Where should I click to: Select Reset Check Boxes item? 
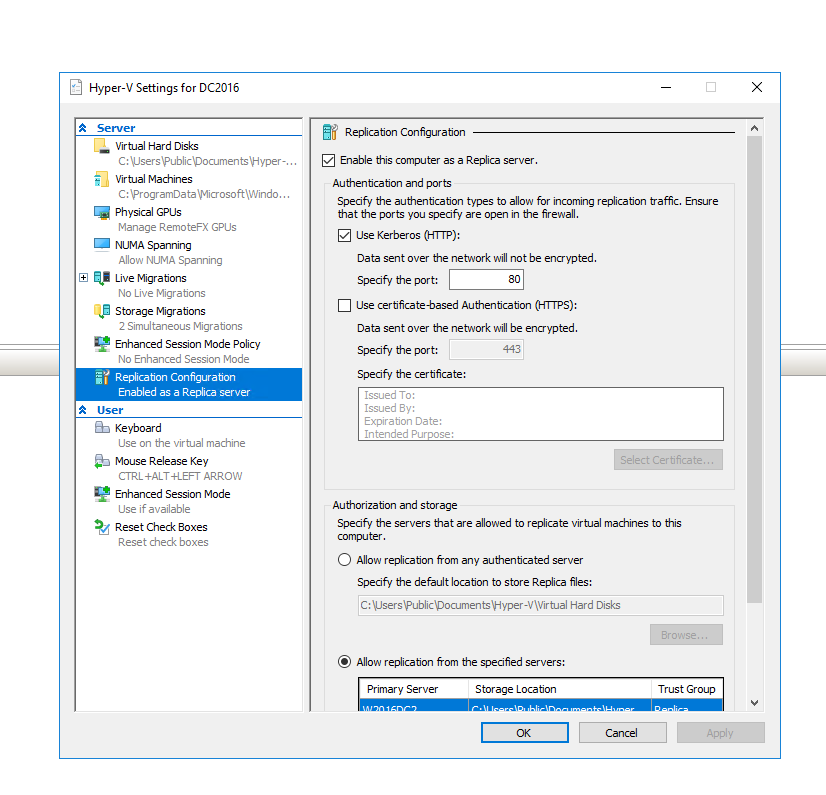pyautogui.click(x=161, y=527)
